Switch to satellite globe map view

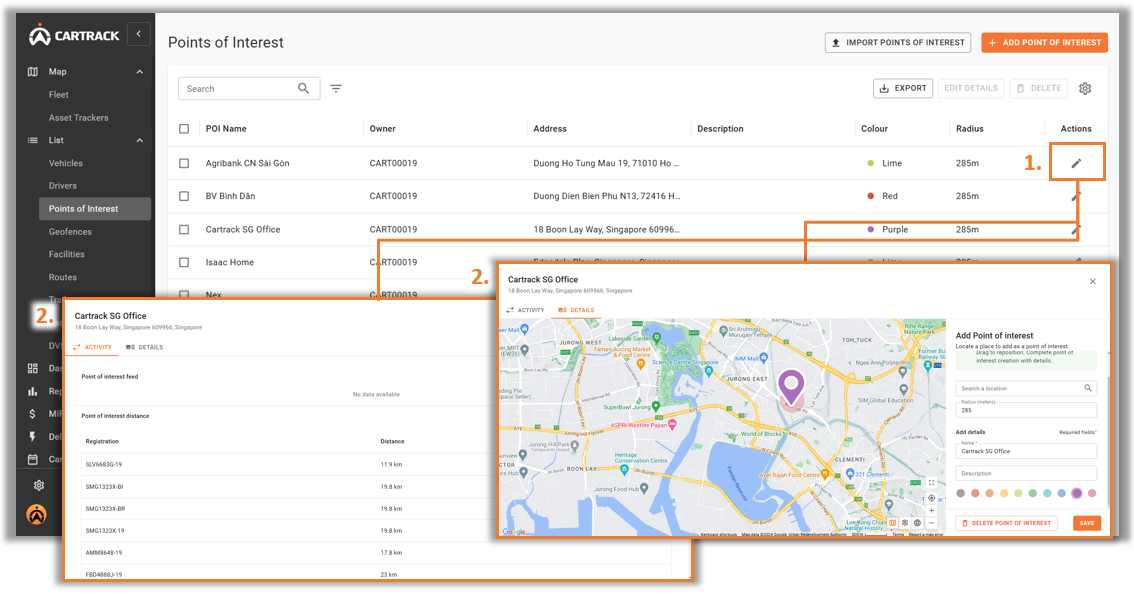917,522
